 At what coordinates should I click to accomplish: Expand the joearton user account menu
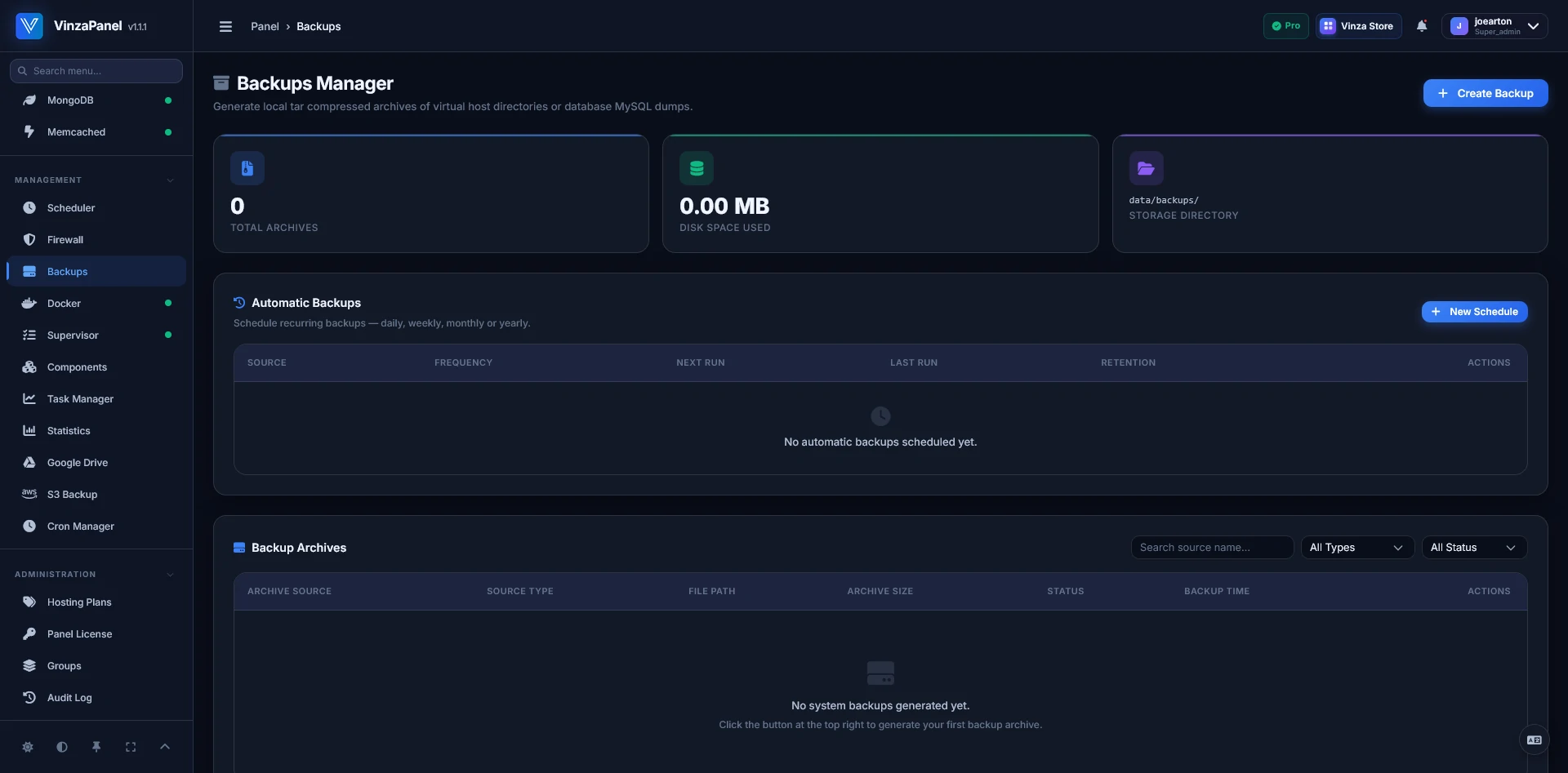click(x=1494, y=26)
